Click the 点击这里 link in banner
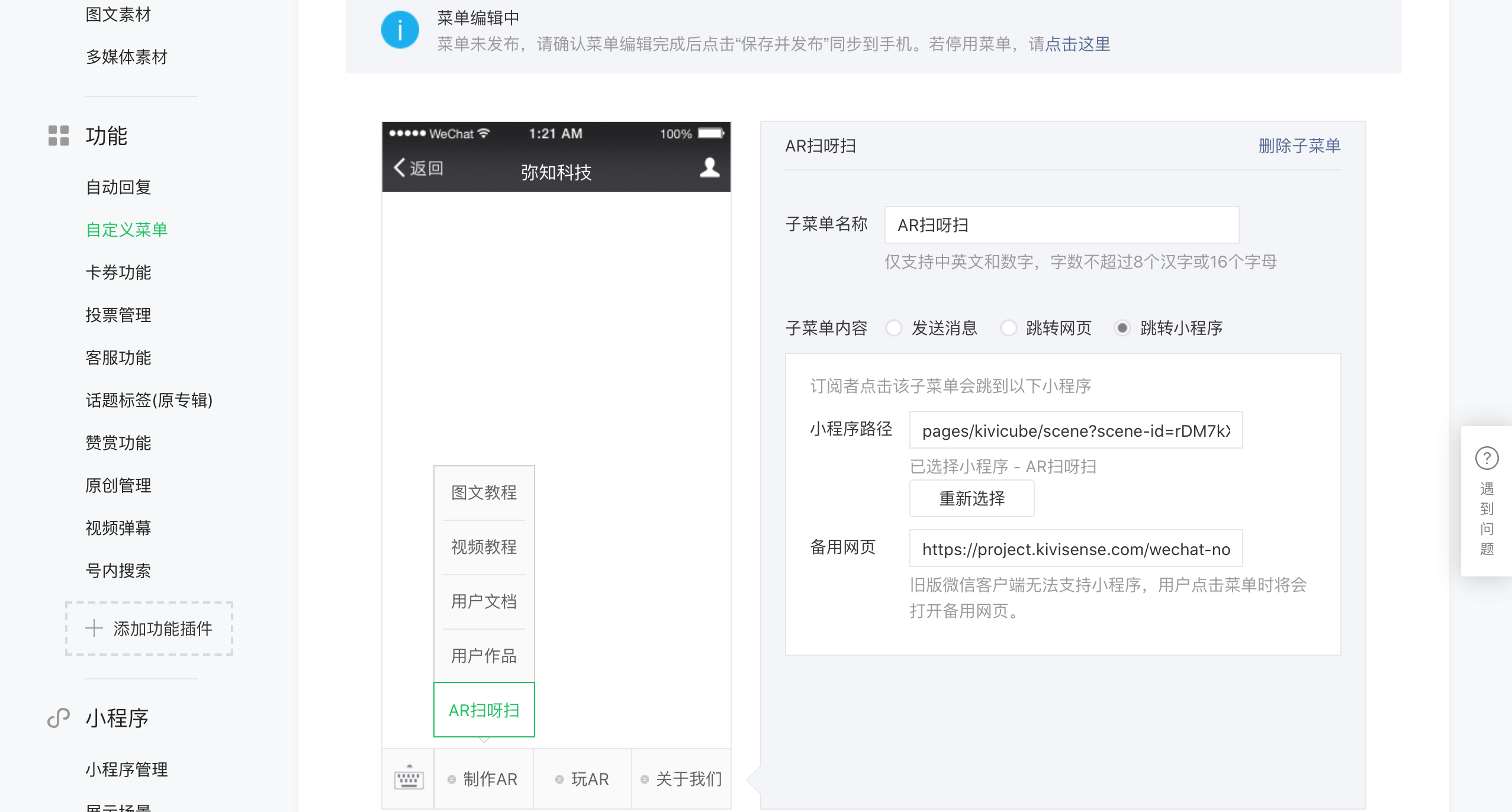Viewport: 1512px width, 812px height. 1077,44
